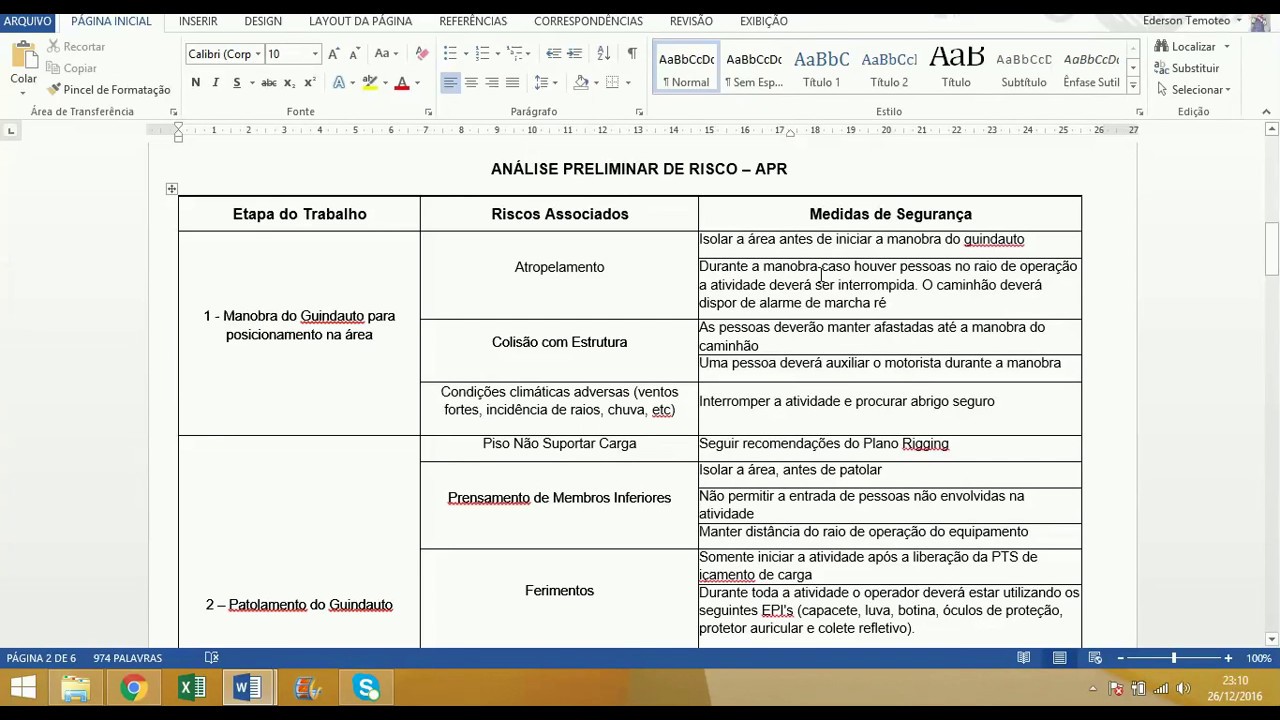Switch to the INSERIR tab
Image resolution: width=1280 pixels, height=720 pixels.
point(198,21)
